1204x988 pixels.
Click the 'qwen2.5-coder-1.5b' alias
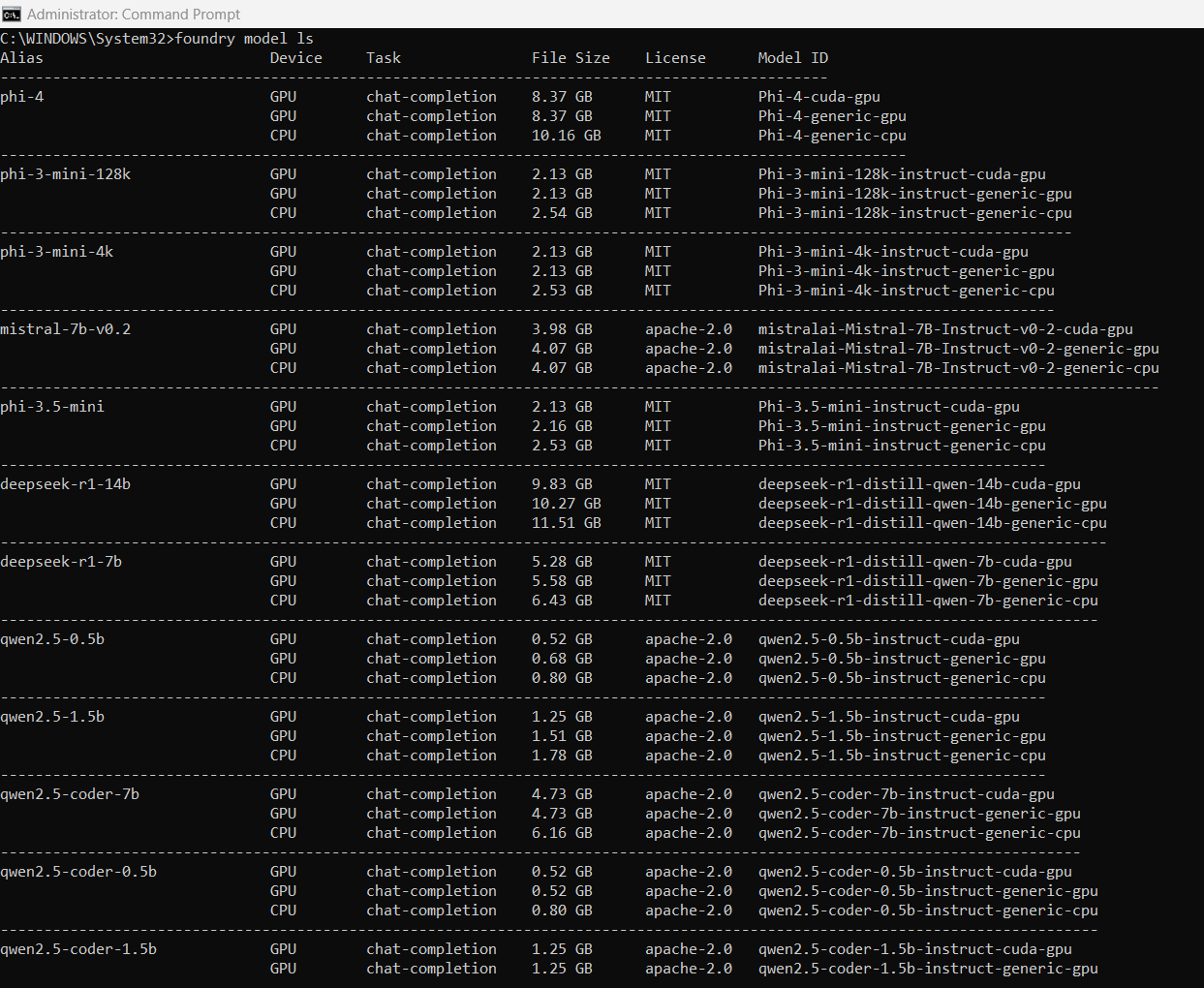point(78,949)
